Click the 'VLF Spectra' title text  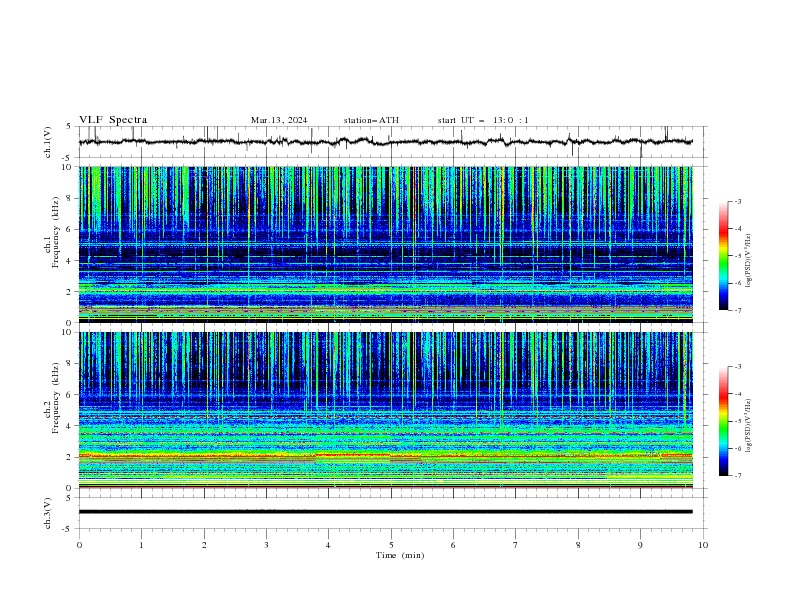click(x=113, y=120)
